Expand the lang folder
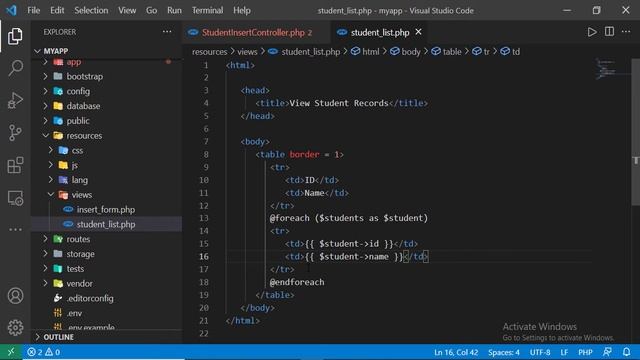The width and height of the screenshot is (640, 360). pos(107,180)
